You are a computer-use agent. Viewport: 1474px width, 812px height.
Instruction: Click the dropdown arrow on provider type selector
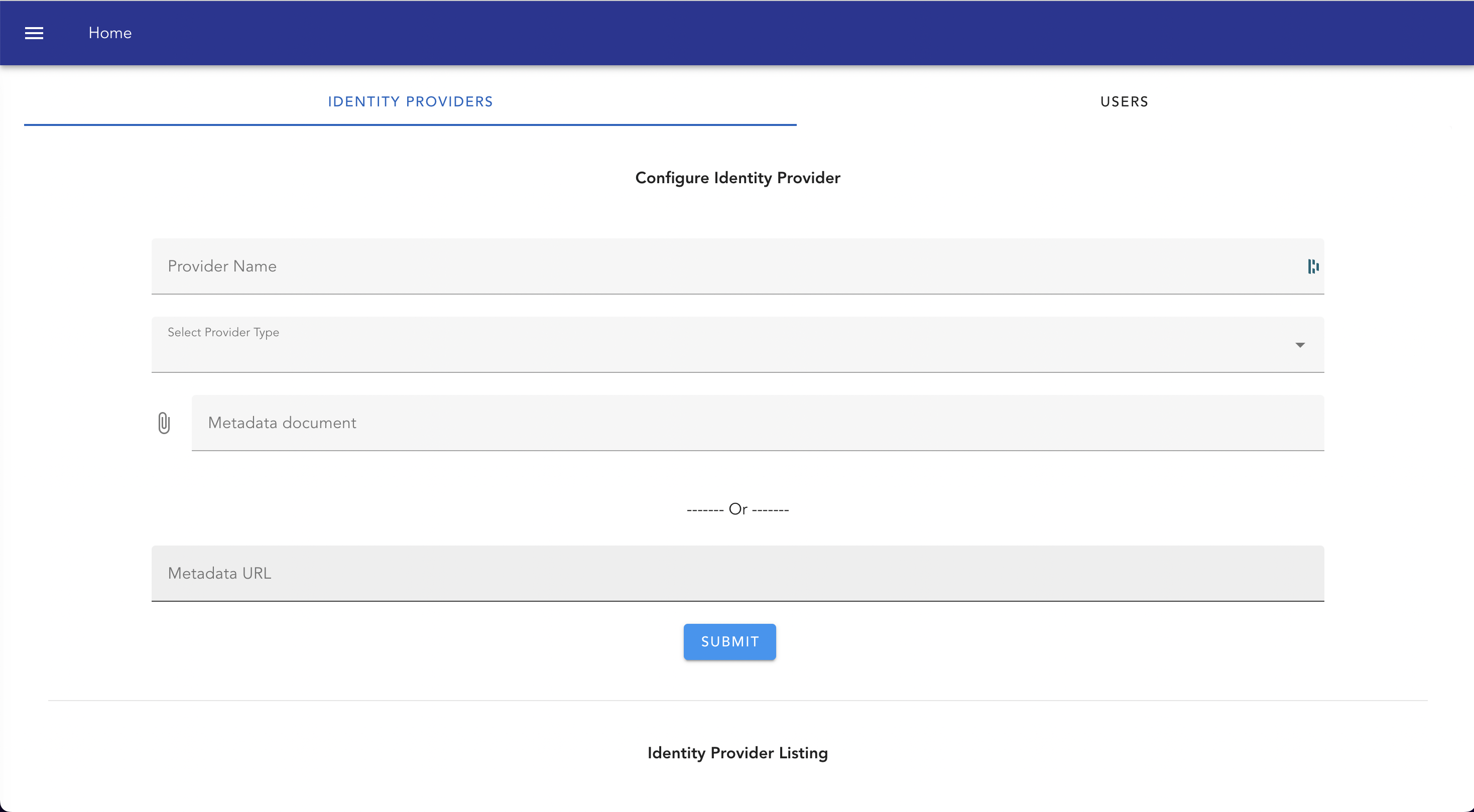[x=1299, y=345]
